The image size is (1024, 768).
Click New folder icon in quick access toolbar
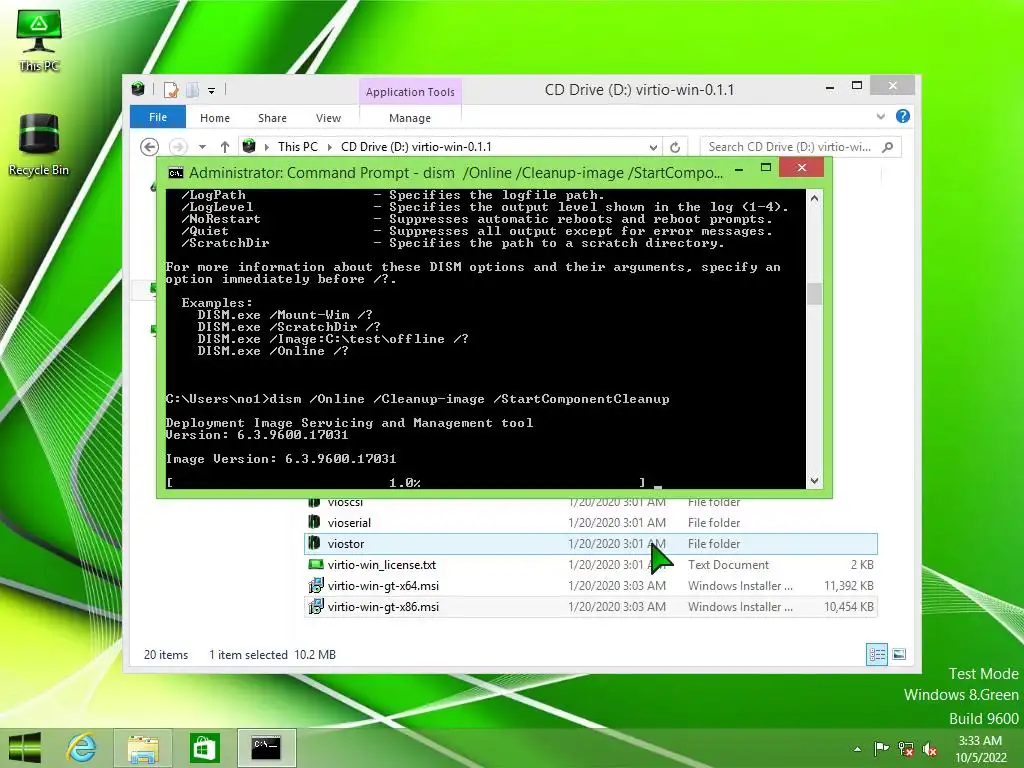(193, 90)
